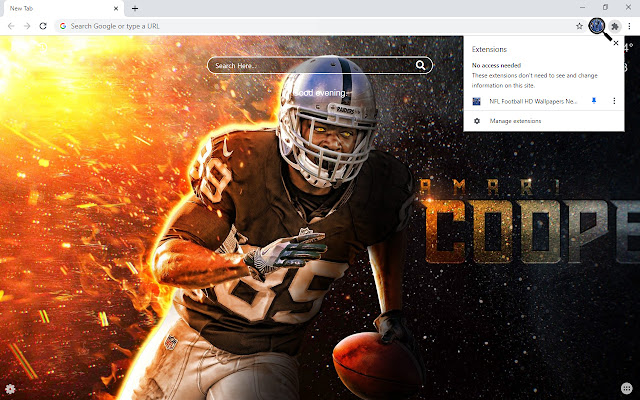This screenshot has width=640, height=400.
Task: Unpin NFL Football HD Wallpapers extension
Action: (594, 101)
